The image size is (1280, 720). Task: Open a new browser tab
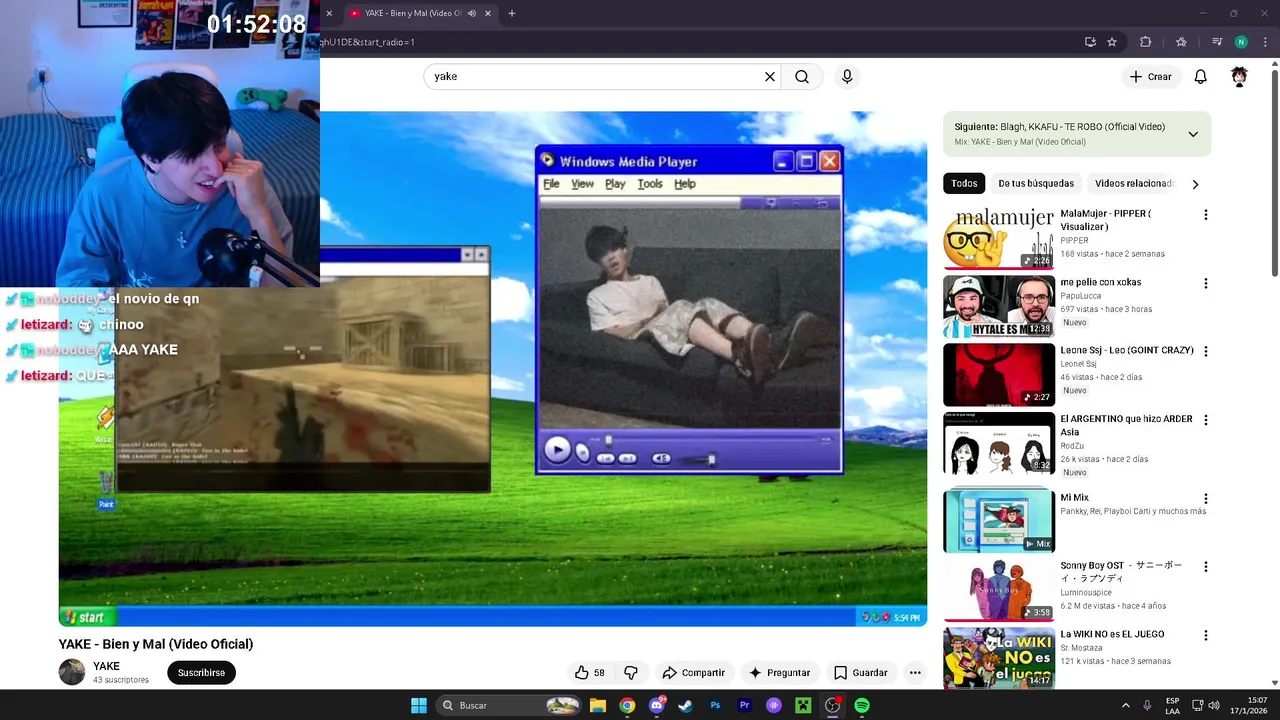click(512, 13)
